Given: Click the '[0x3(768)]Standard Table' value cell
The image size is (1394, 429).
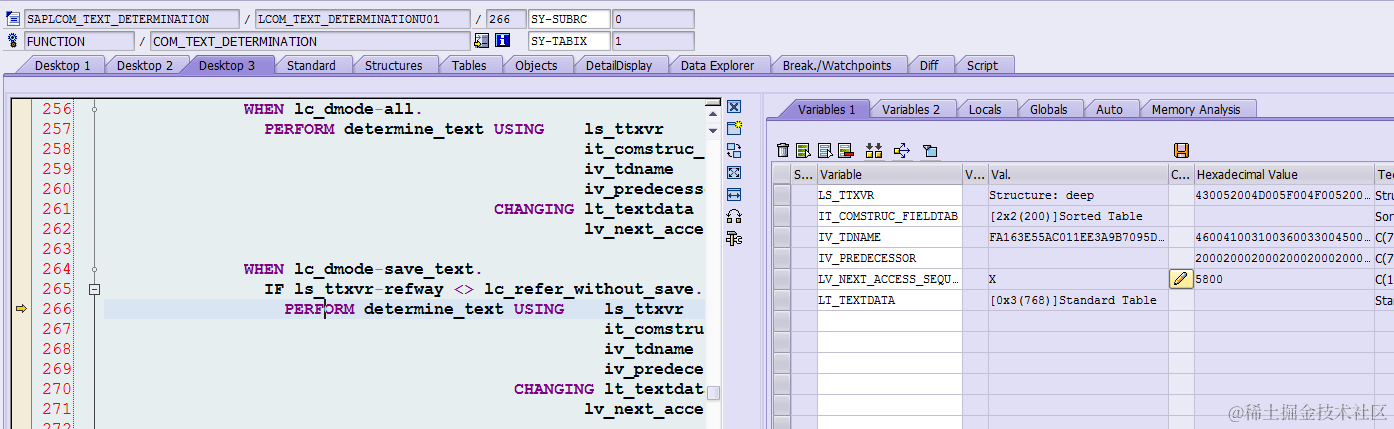Looking at the screenshot, I should (x=1078, y=300).
